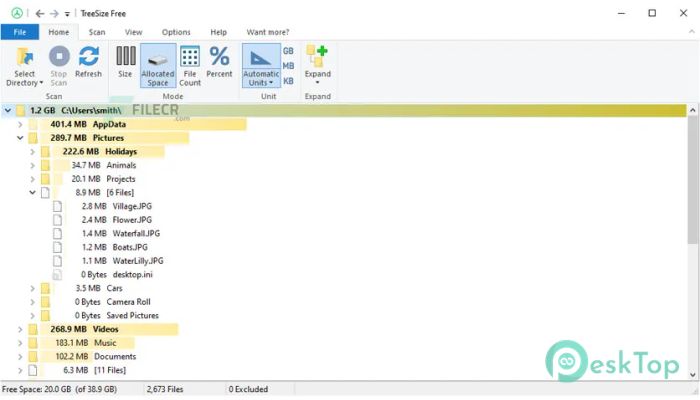Collapse the C:\Users\smith root node

[8, 110]
